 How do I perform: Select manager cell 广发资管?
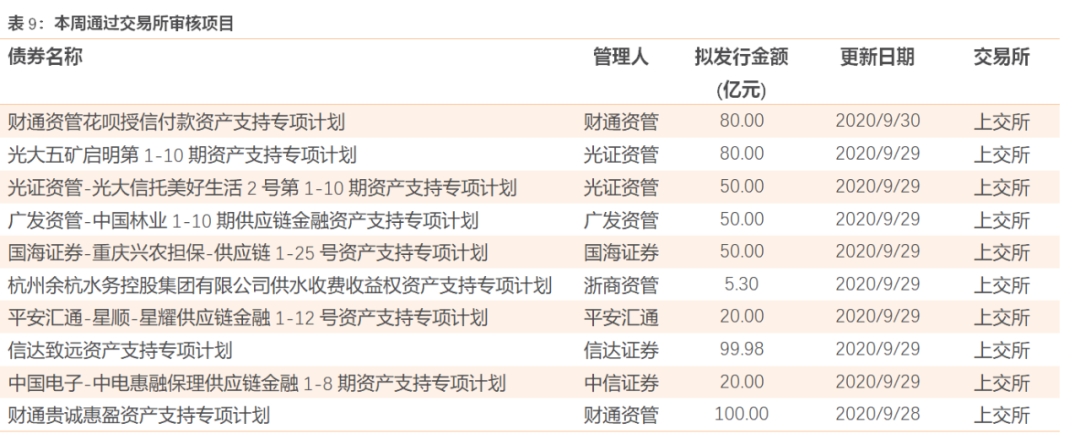pos(621,220)
